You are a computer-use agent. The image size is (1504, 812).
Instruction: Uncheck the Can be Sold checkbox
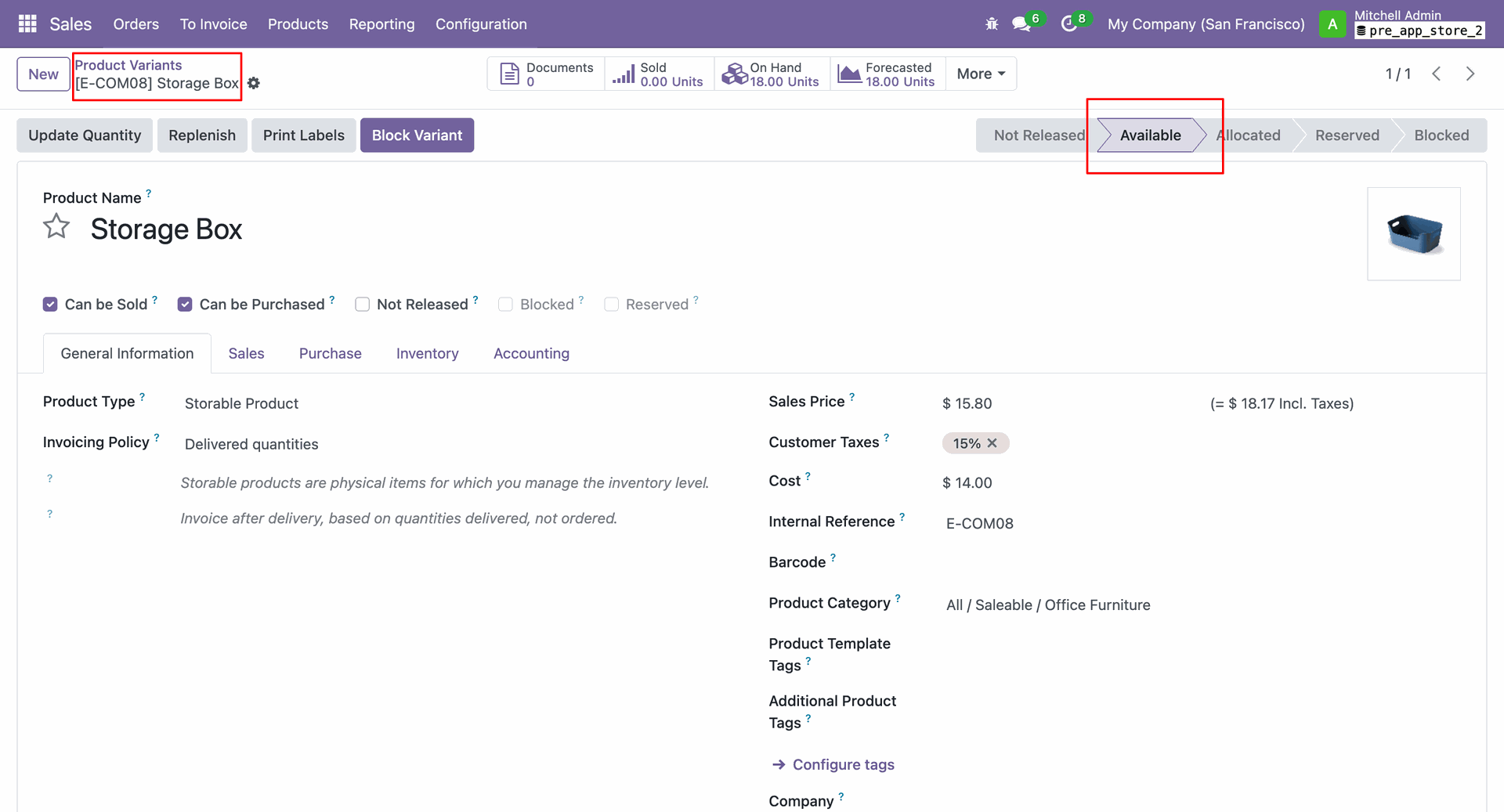(50, 305)
